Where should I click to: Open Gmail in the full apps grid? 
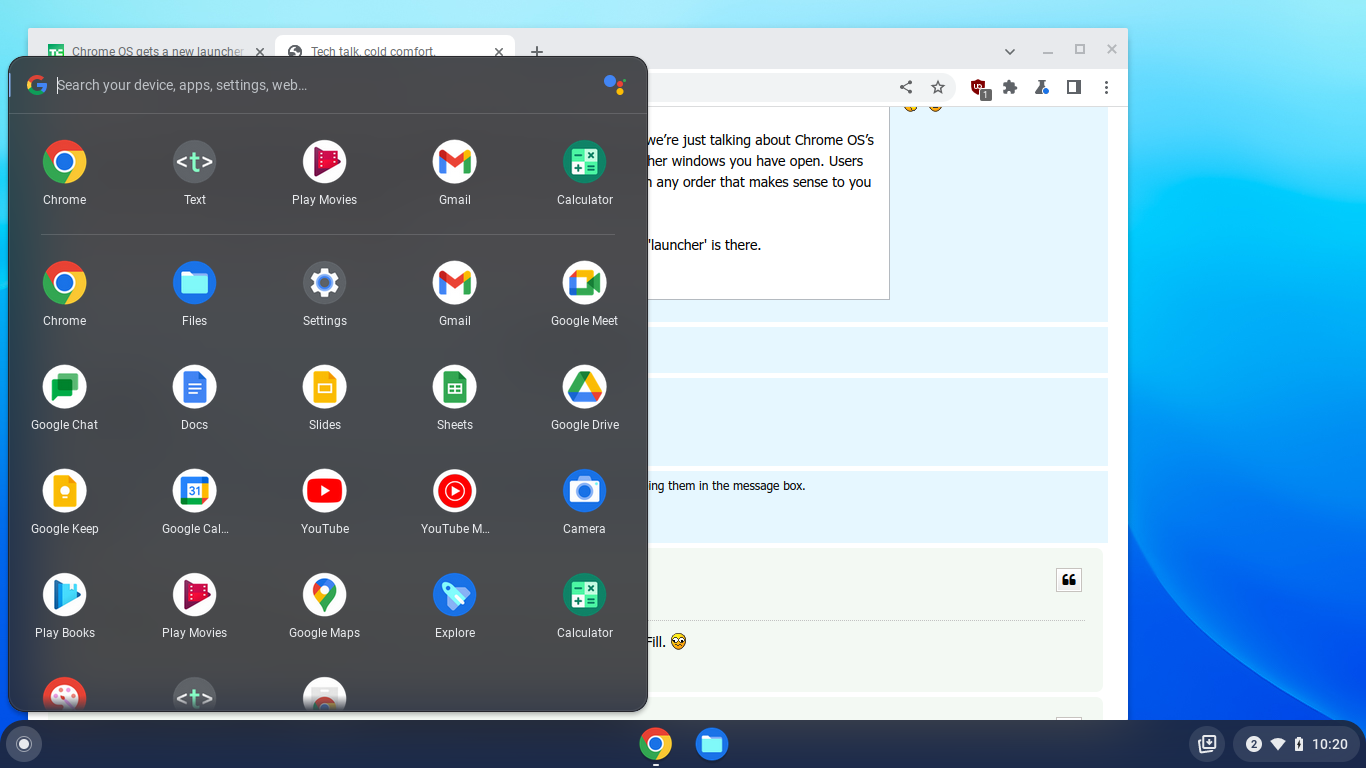coord(454,294)
